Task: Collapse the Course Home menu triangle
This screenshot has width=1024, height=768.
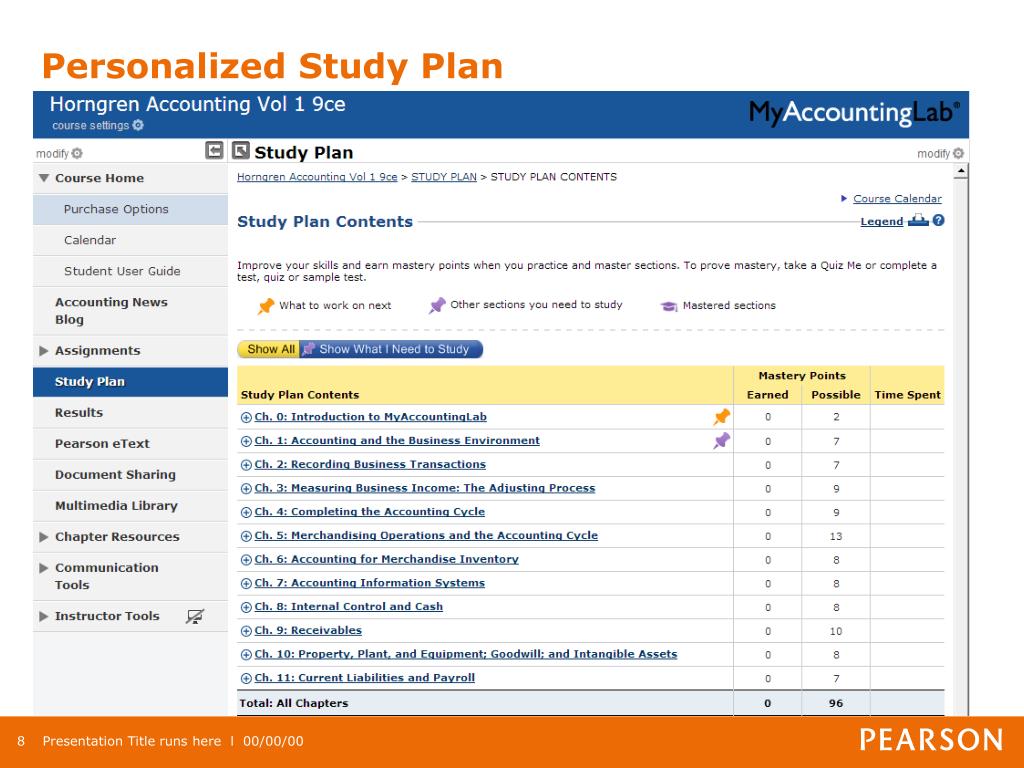Action: tap(44, 178)
